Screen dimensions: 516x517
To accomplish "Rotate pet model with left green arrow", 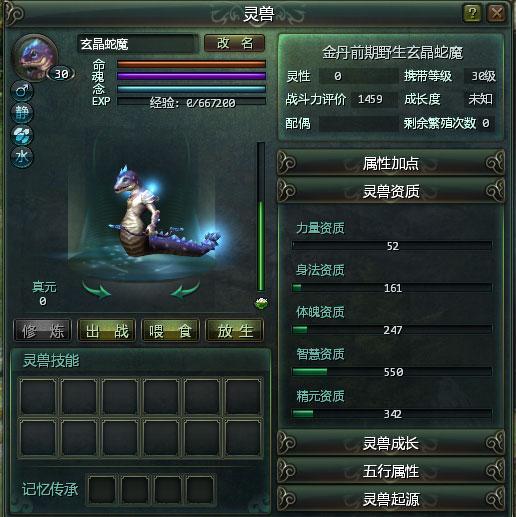I will click(96, 290).
